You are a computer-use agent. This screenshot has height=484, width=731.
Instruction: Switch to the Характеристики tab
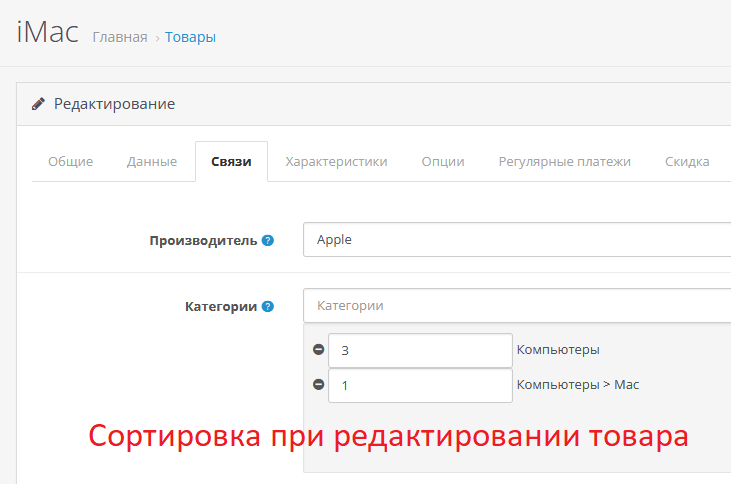[336, 161]
